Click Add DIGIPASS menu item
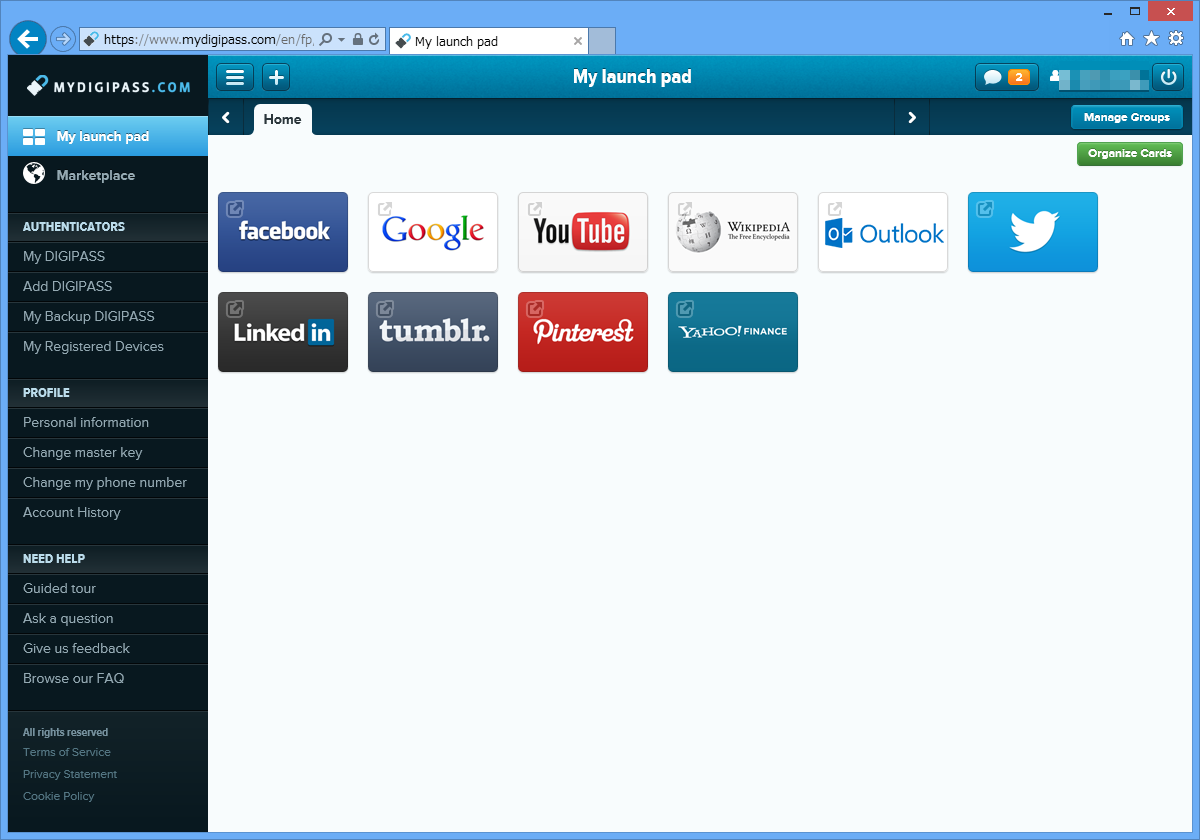This screenshot has height=840, width=1200. (108, 287)
